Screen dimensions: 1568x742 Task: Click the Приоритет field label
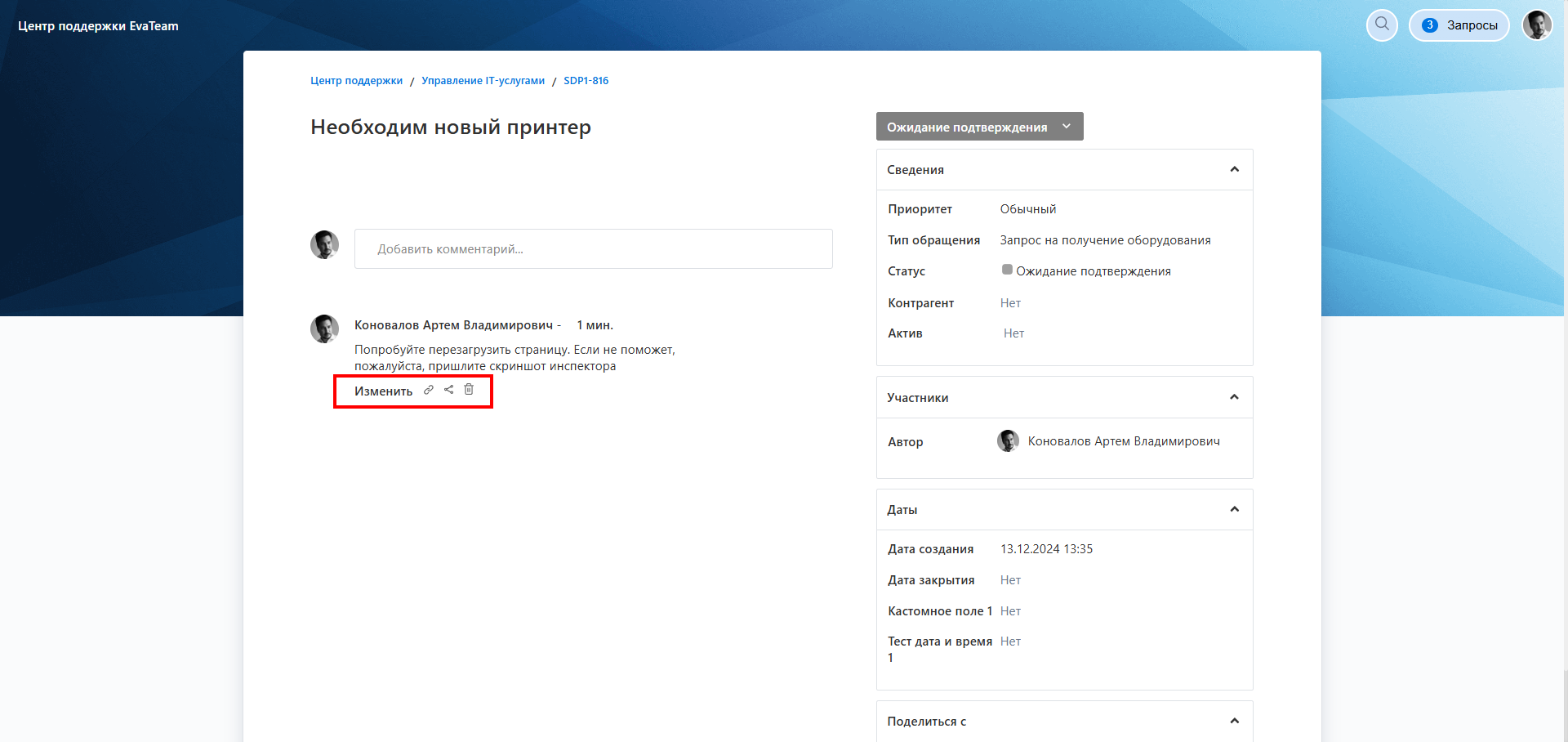click(x=920, y=209)
